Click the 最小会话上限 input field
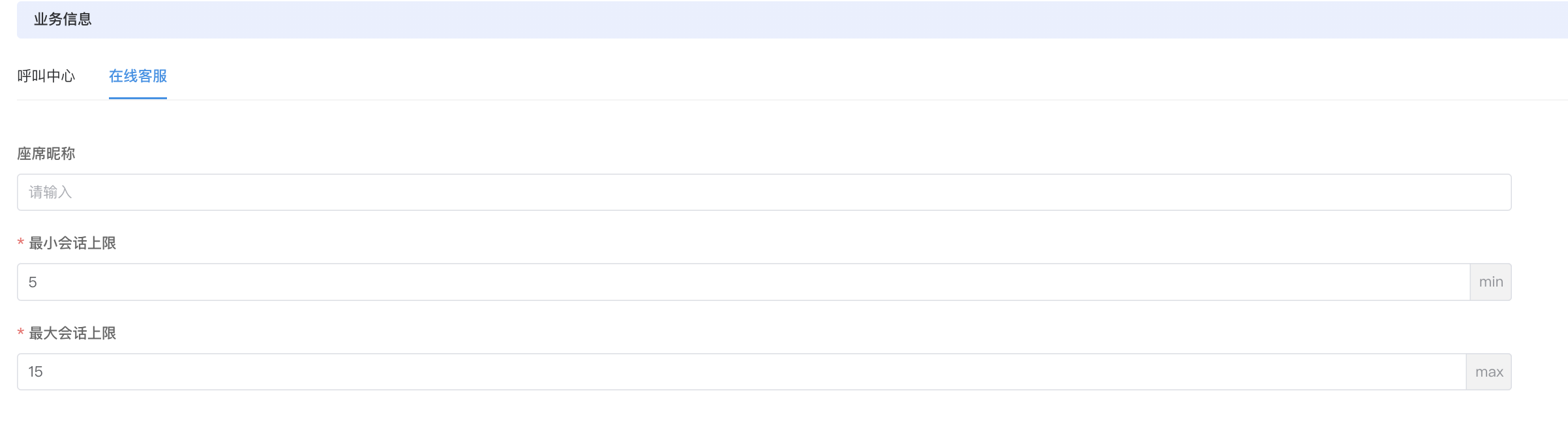Viewport: 1568px width, 423px height. 744,282
